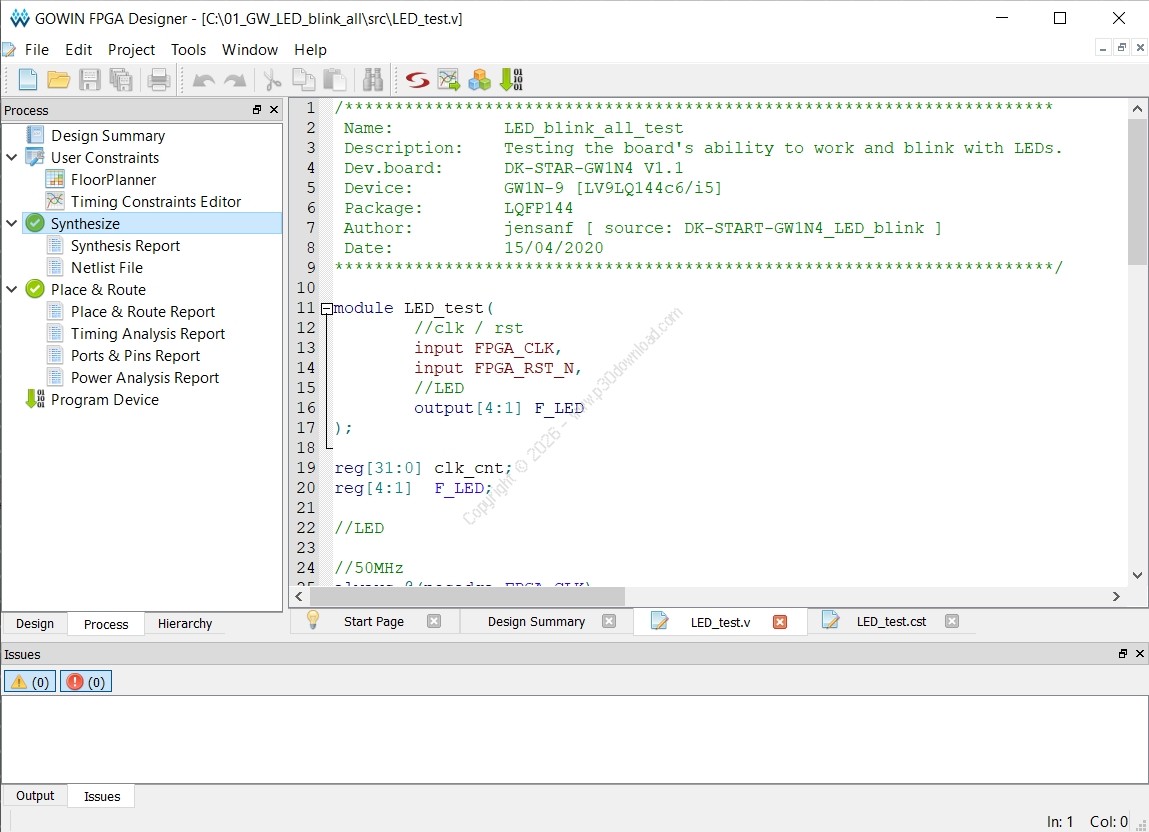Close the Process panel
The height and width of the screenshot is (832, 1149).
(x=274, y=110)
